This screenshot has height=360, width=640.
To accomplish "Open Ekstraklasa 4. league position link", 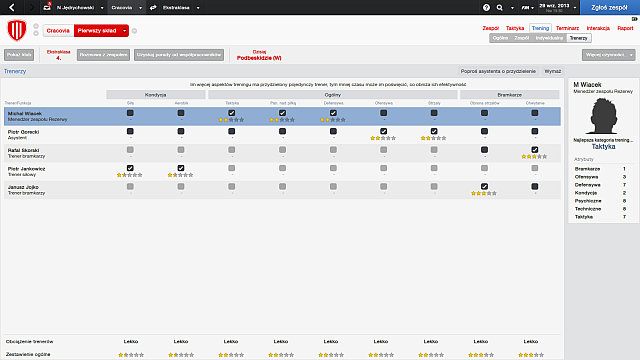I will coord(58,55).
